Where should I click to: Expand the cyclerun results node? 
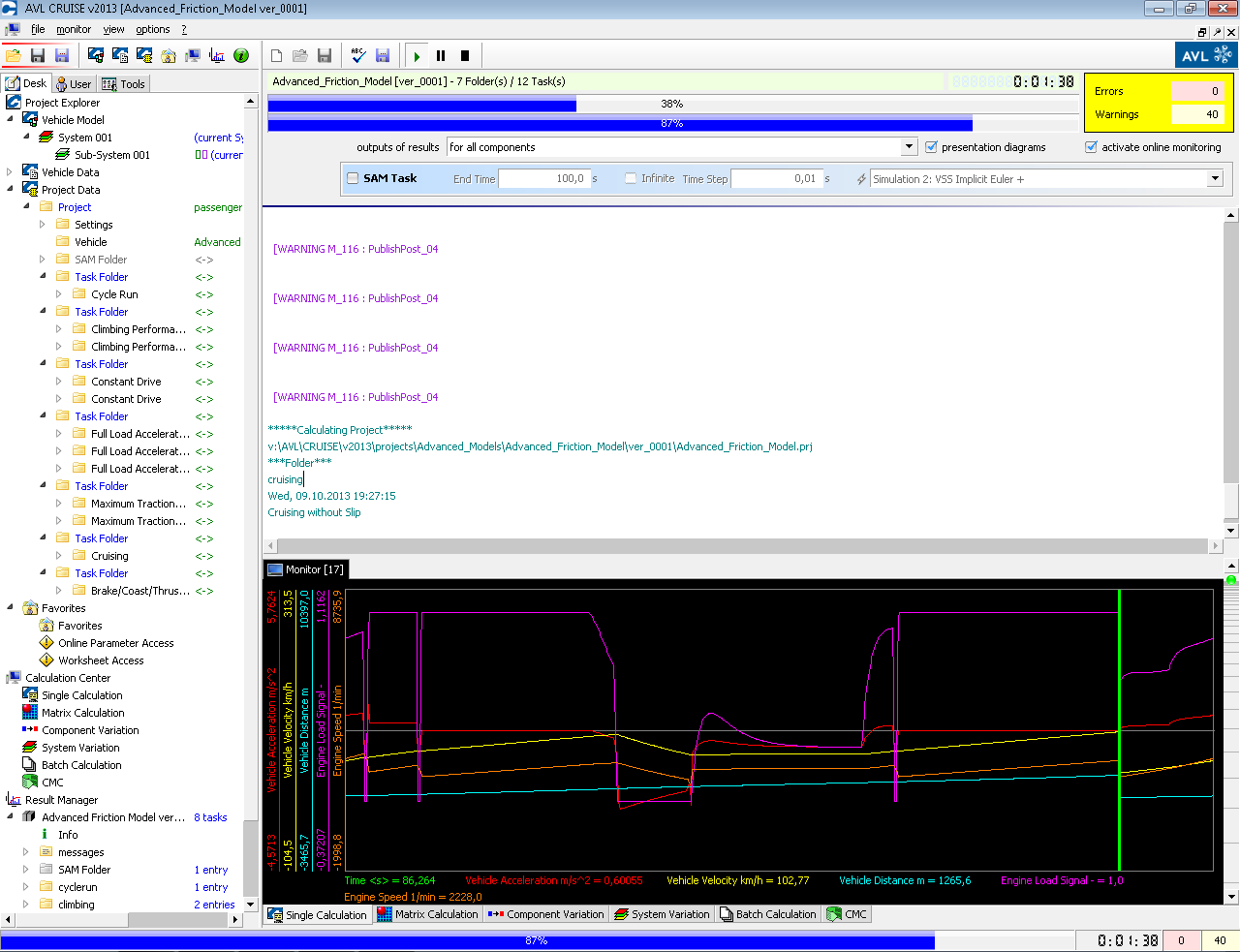(26, 887)
